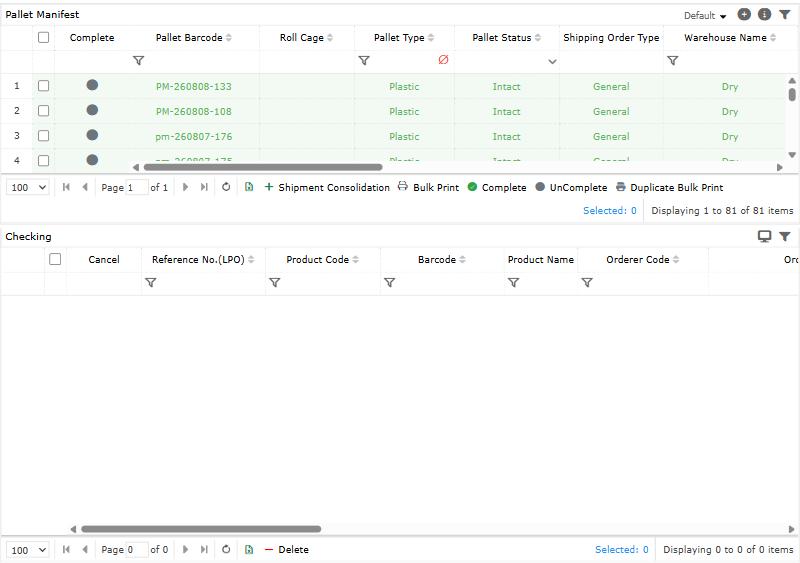Go to next page in Pallet Manifest pager
This screenshot has width=800, height=563.
pos(185,187)
